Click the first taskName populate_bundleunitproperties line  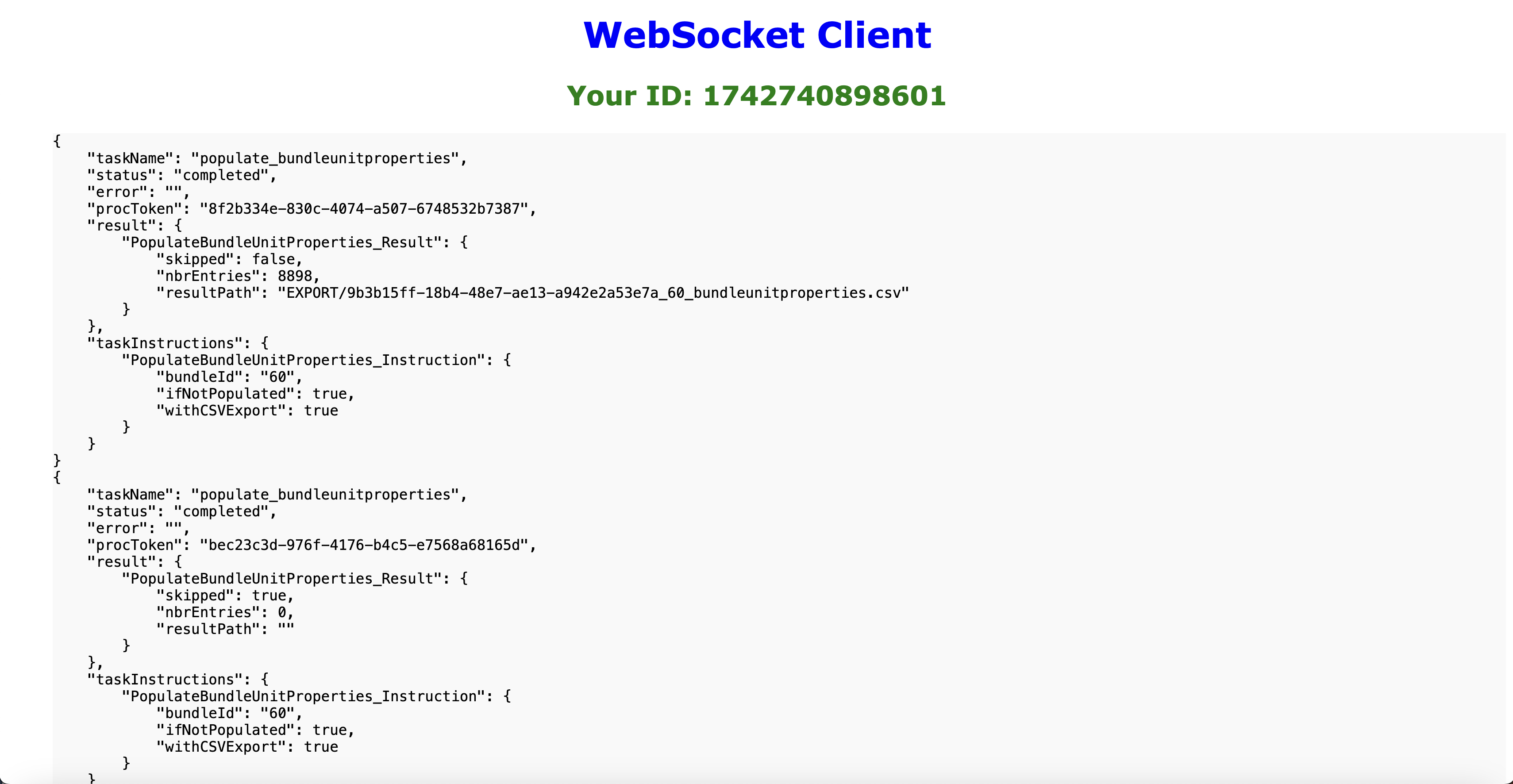[277, 158]
